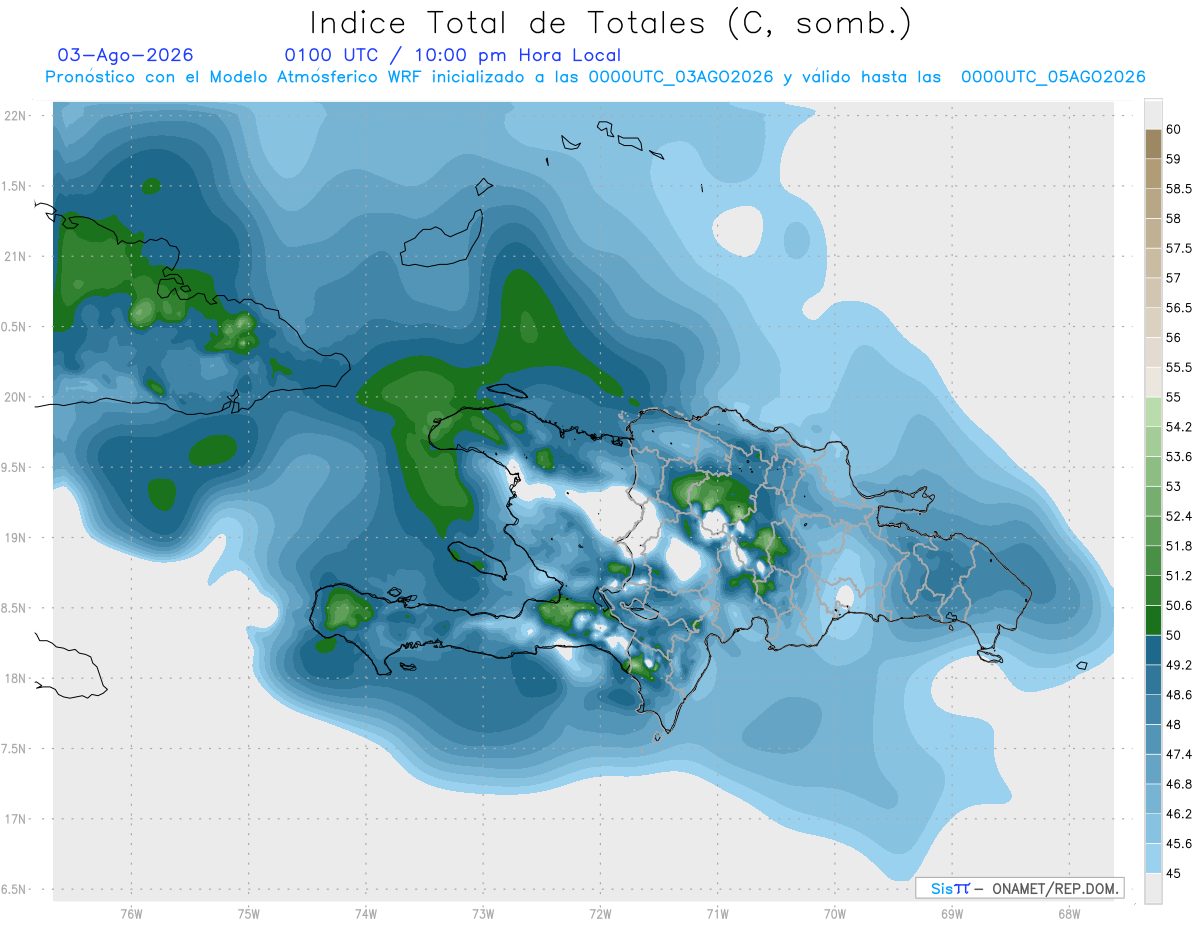Image resolution: width=1200 pixels, height=927 pixels.
Task: Click the "45" value on the color scale
Action: click(x=1174, y=873)
